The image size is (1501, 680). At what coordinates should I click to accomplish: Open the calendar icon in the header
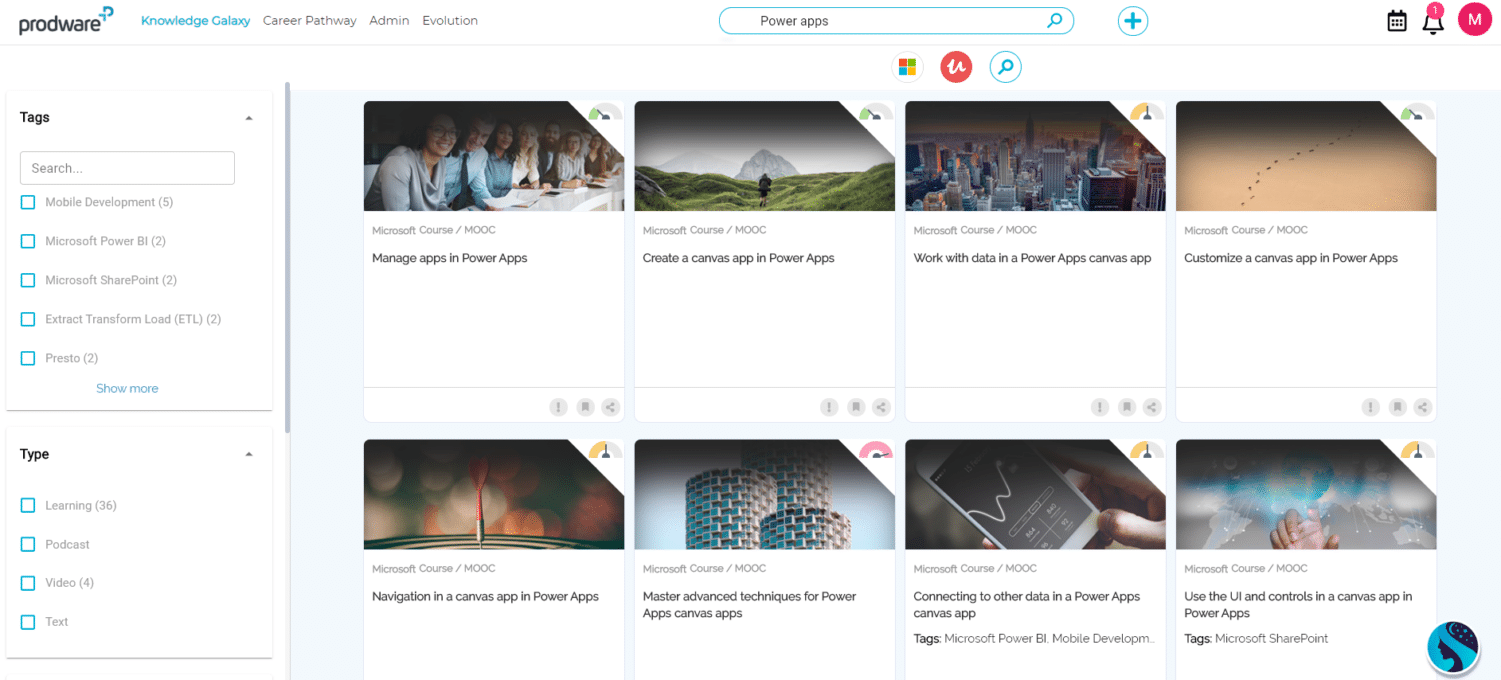1397,21
